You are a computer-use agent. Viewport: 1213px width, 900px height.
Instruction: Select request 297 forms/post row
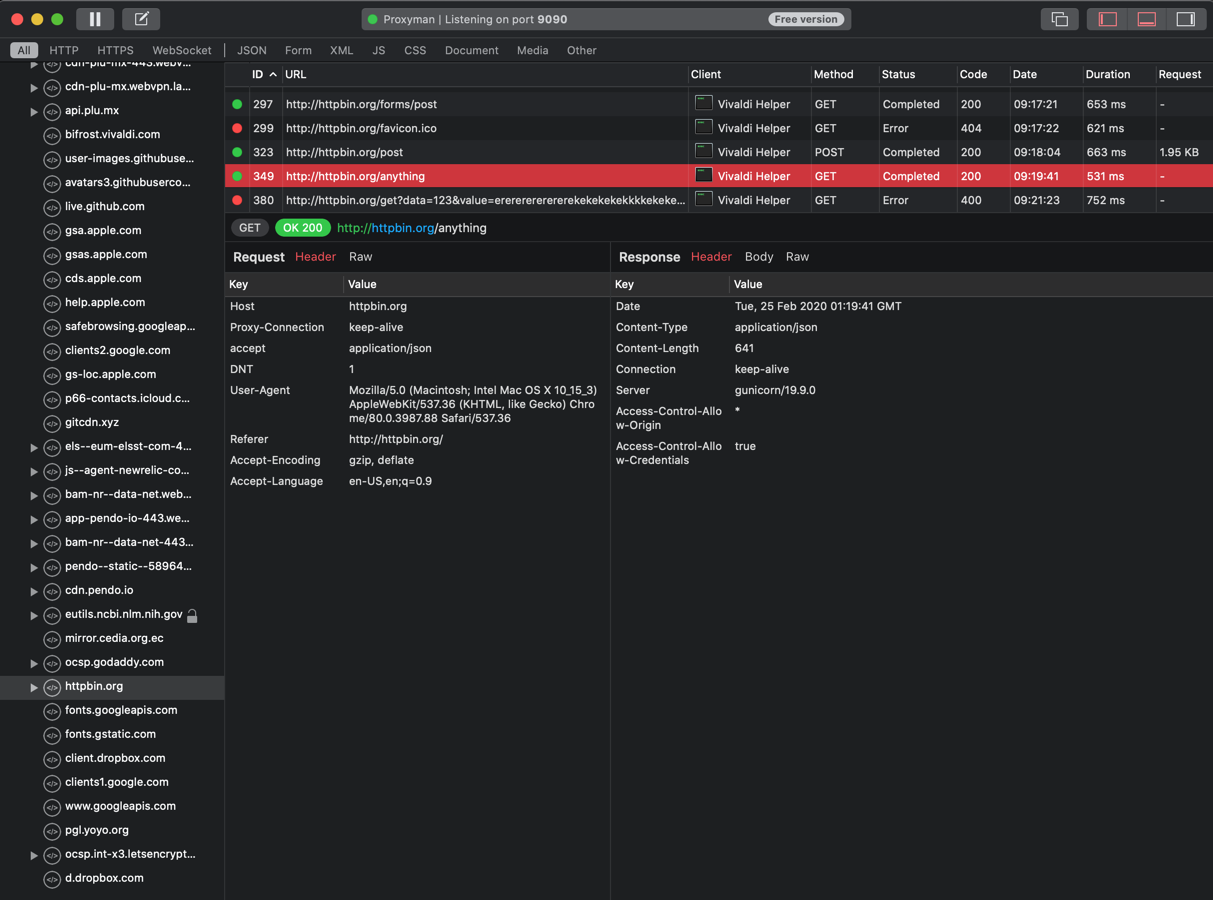coord(719,104)
